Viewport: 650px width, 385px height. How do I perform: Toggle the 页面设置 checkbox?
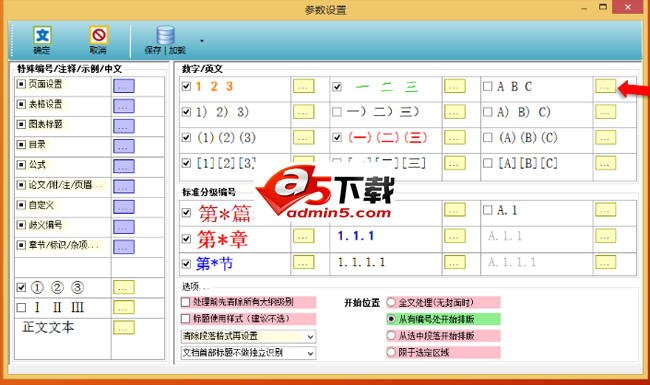pos(21,84)
